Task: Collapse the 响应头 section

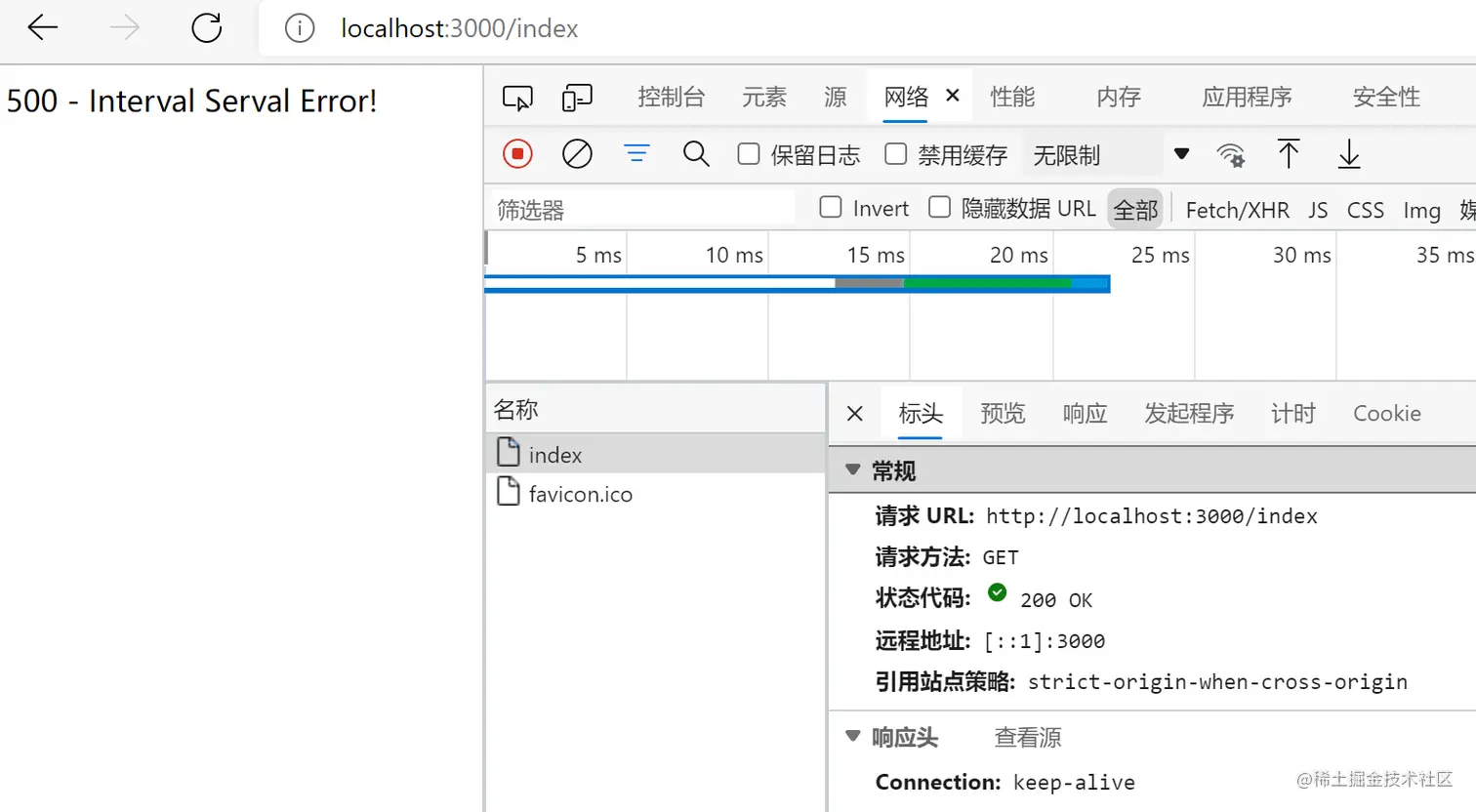Action: [852, 736]
